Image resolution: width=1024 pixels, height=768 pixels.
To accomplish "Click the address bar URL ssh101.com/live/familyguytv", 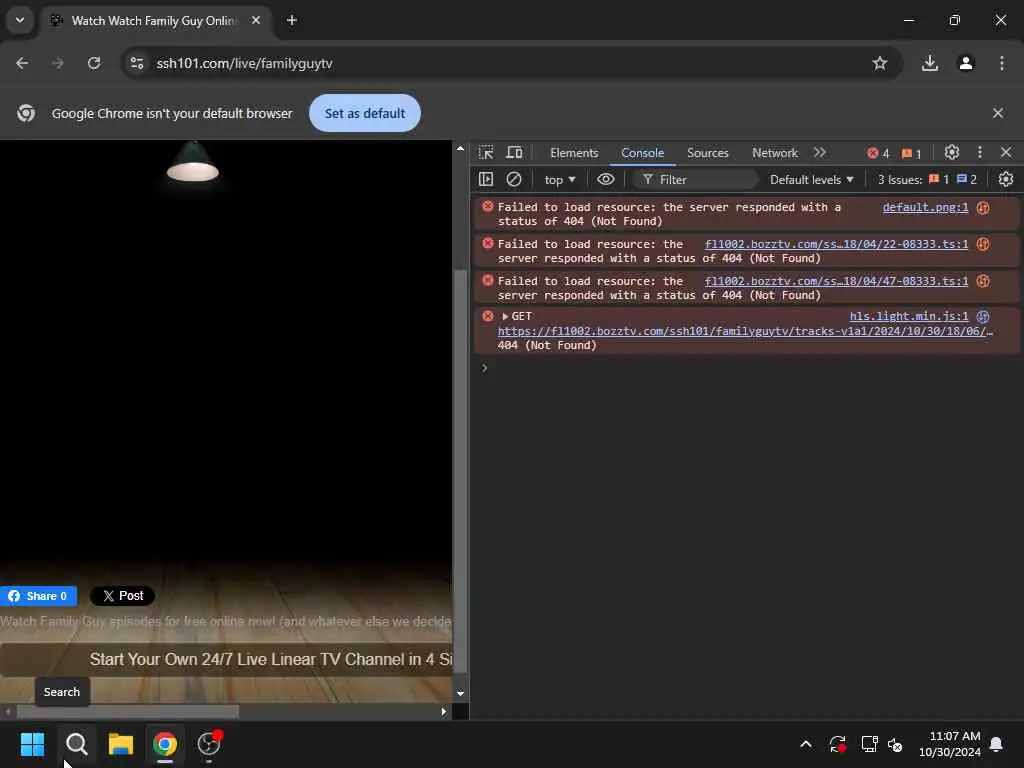I will pos(244,63).
